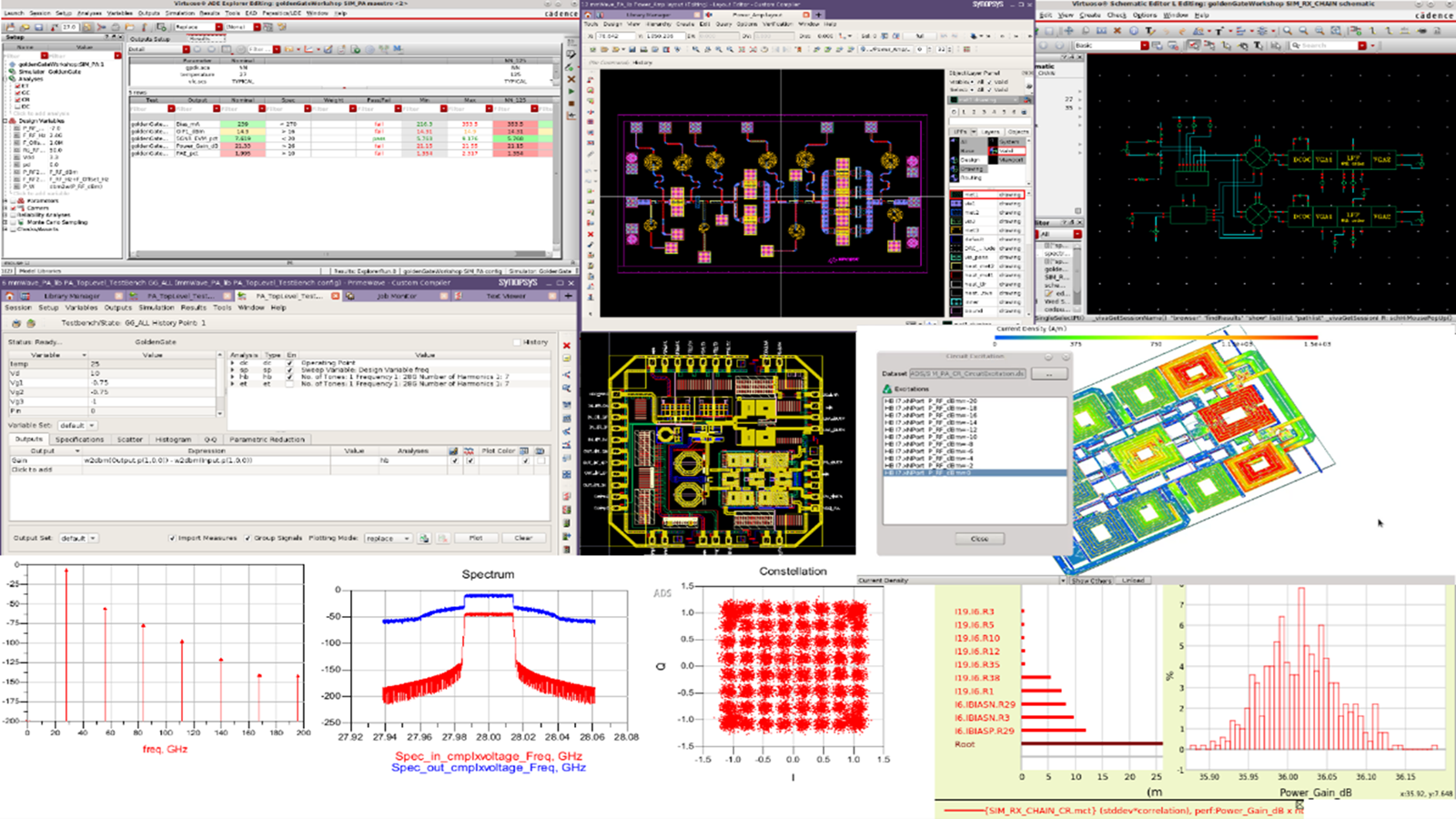Viewport: 1456px width, 819px height.
Task: Click the red X icon in PrimeWave side toolbar
Action: [x=567, y=346]
